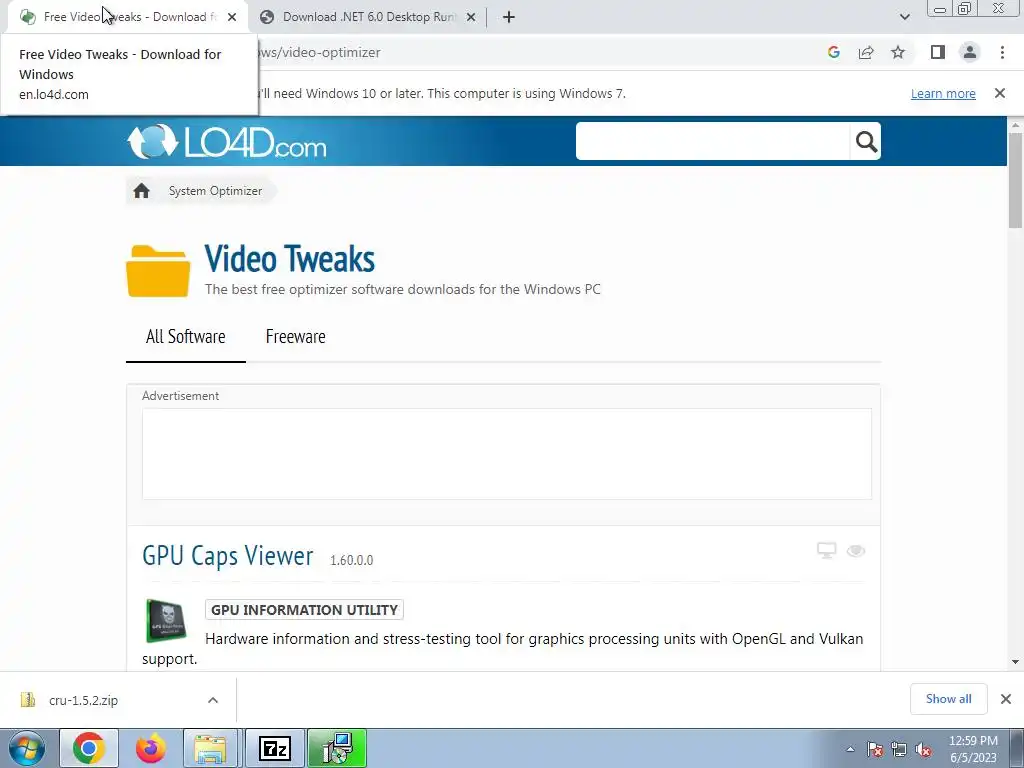This screenshot has height=768, width=1024.
Task: Open the Windows Start button
Action: point(27,748)
